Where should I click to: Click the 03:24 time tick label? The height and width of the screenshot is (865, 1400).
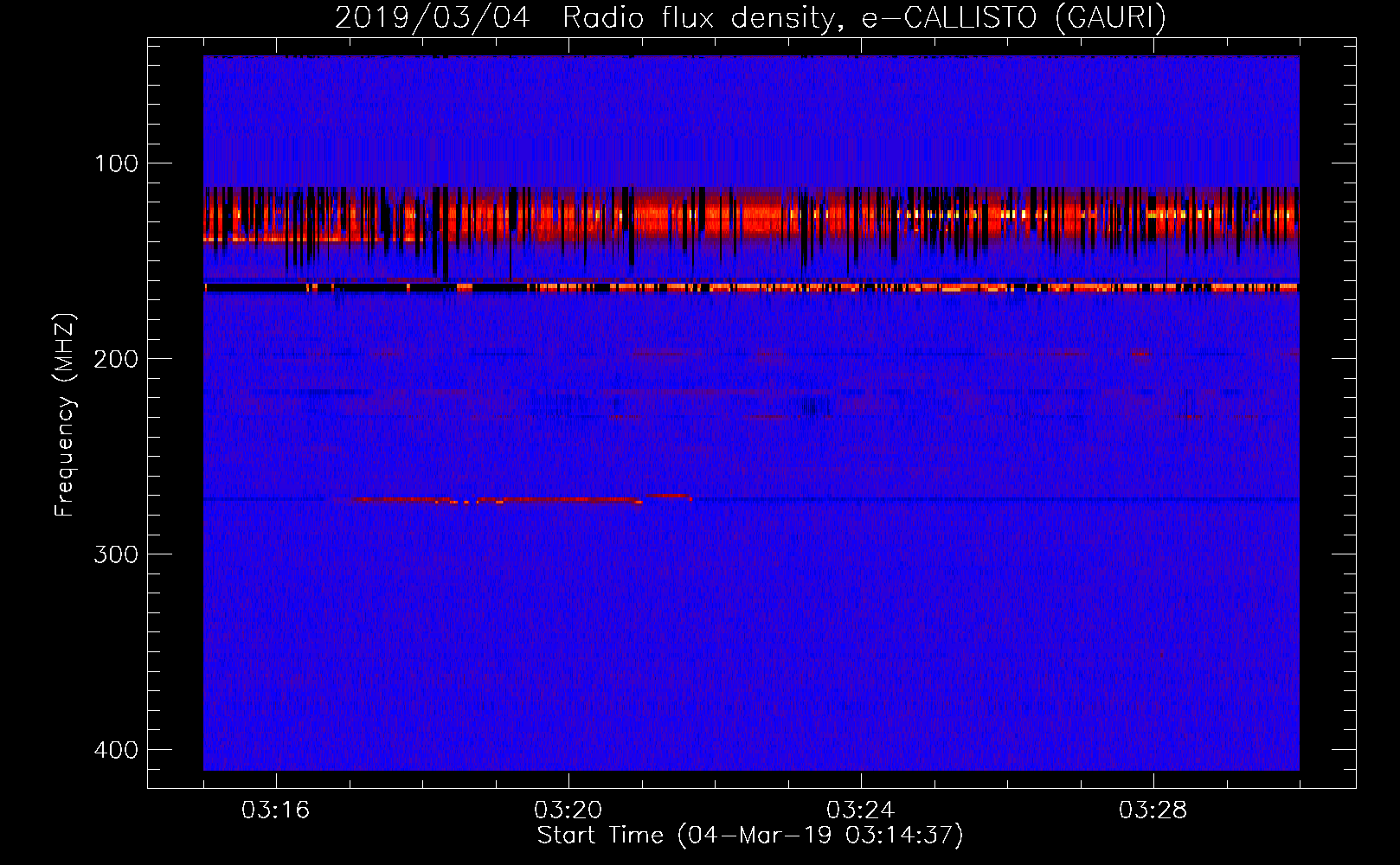click(860, 811)
